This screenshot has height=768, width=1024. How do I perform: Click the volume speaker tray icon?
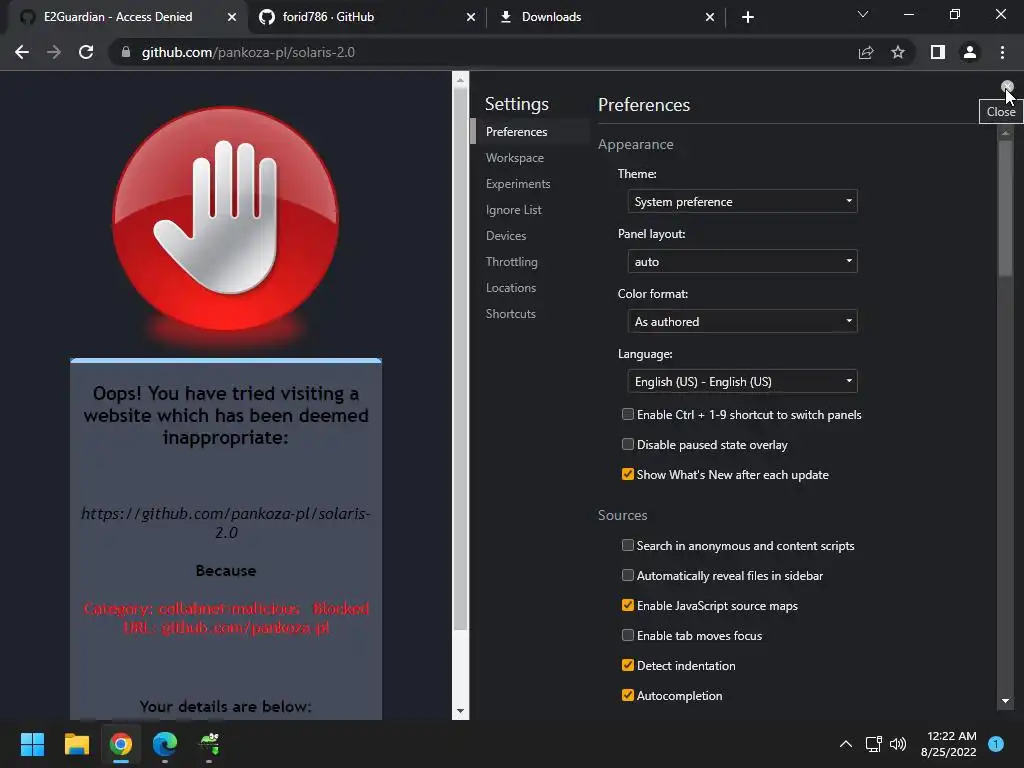[x=899, y=744]
